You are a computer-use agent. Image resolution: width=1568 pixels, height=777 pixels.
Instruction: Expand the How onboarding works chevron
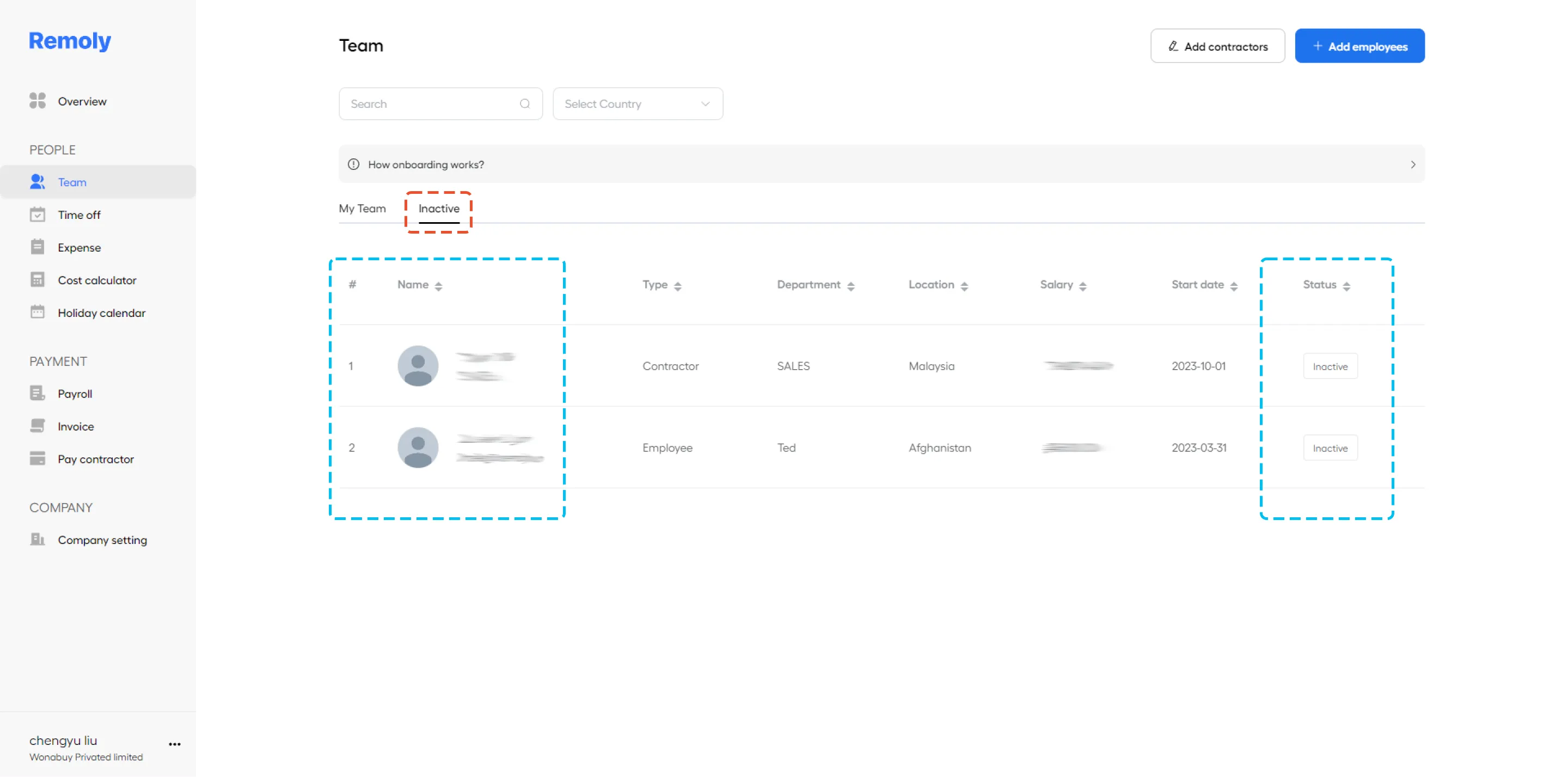pos(1413,164)
